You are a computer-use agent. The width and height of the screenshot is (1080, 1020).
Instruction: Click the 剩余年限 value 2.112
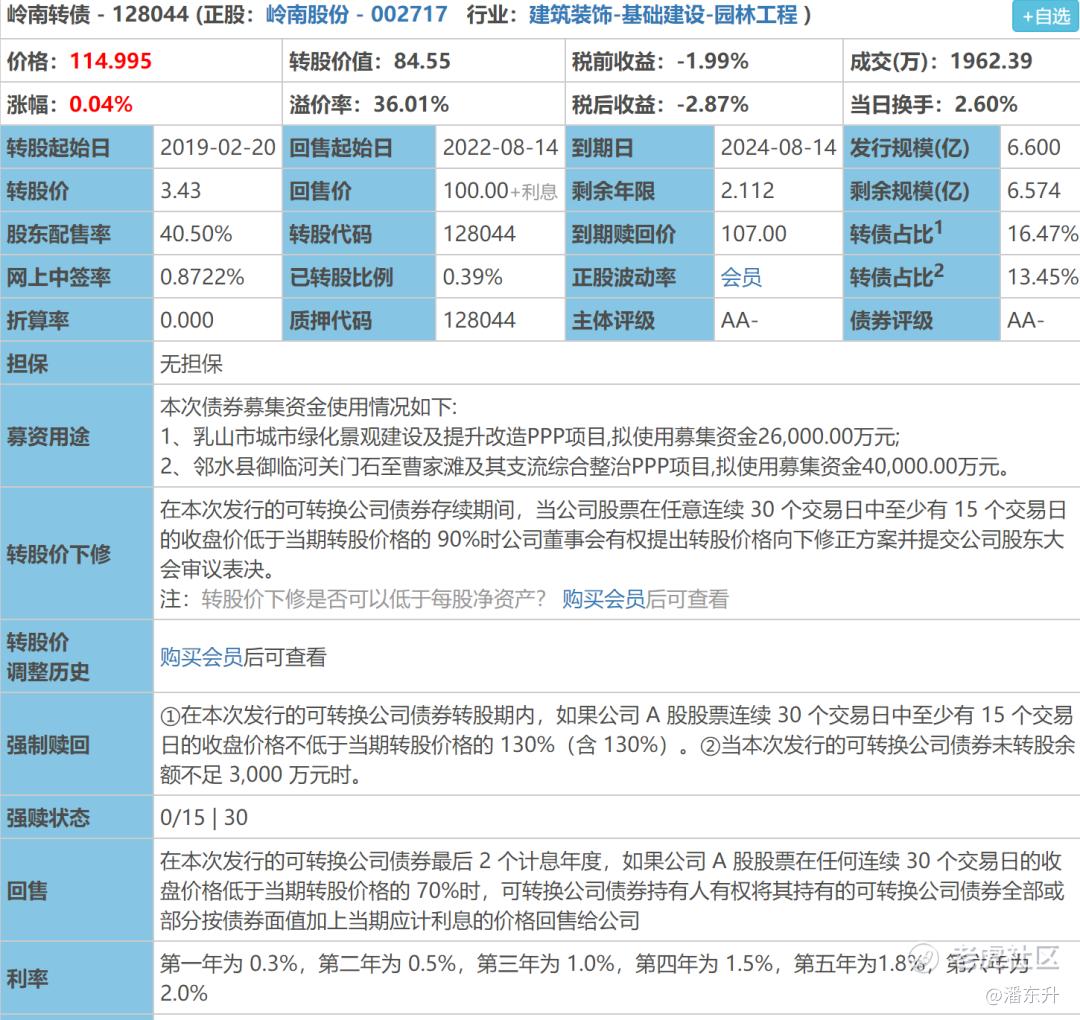click(x=747, y=191)
